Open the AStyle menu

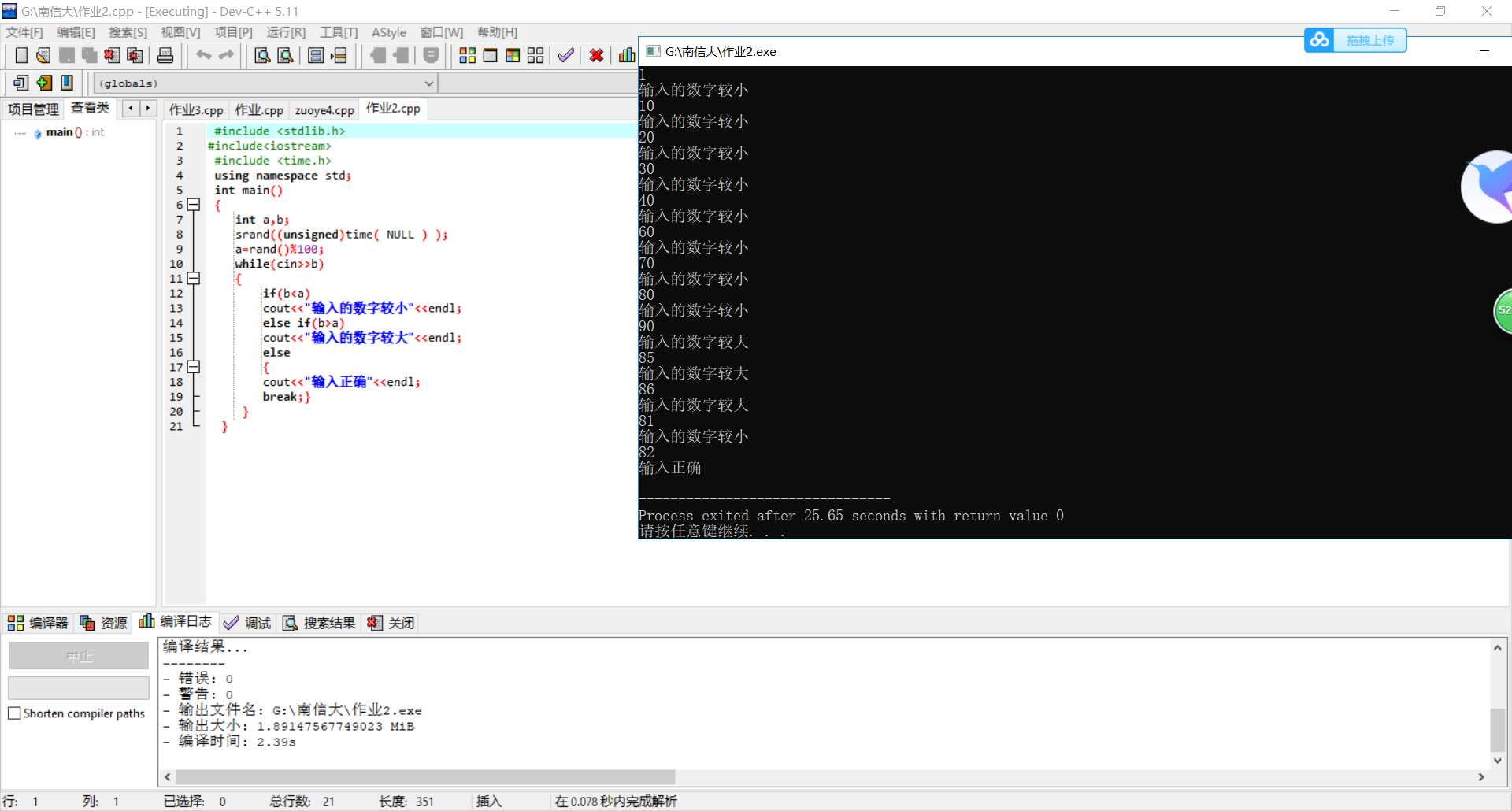pyautogui.click(x=389, y=32)
